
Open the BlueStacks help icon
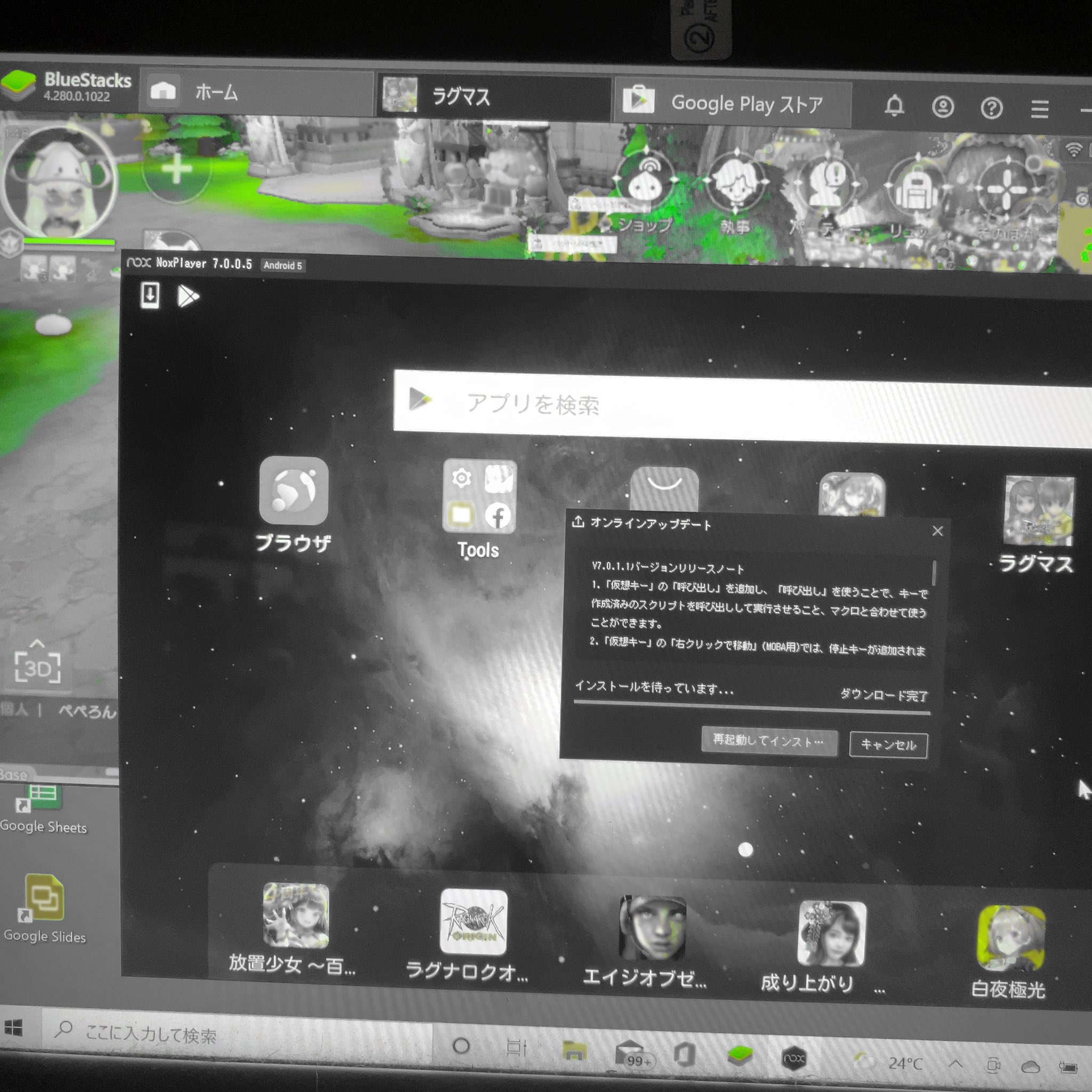coord(991,108)
